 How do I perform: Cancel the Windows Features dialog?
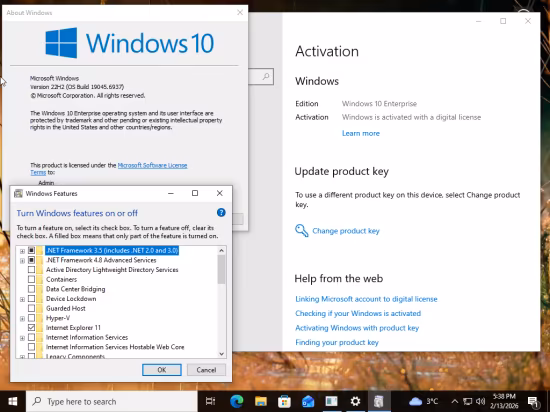pyautogui.click(x=206, y=370)
